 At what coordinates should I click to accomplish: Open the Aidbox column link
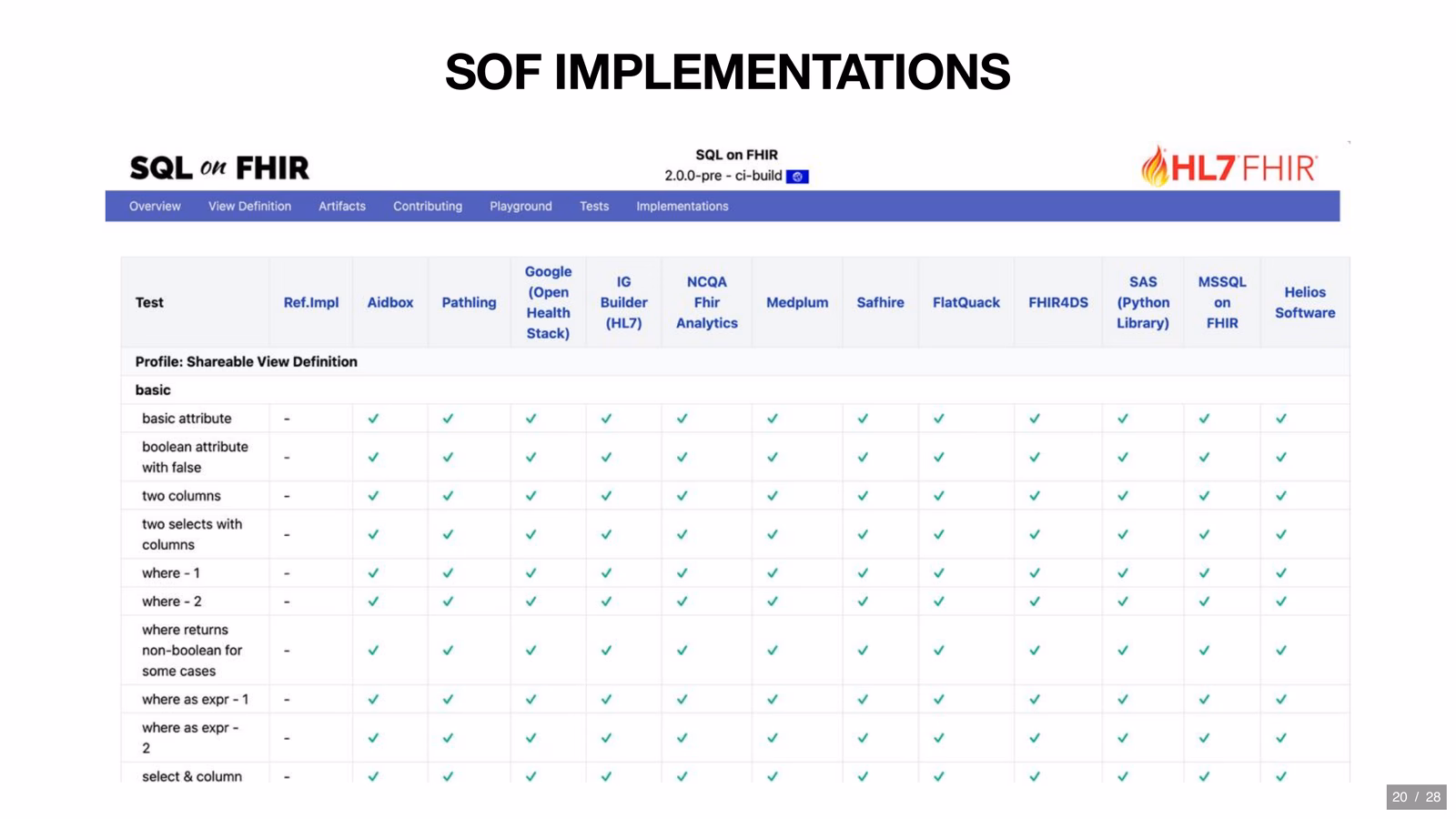point(390,302)
